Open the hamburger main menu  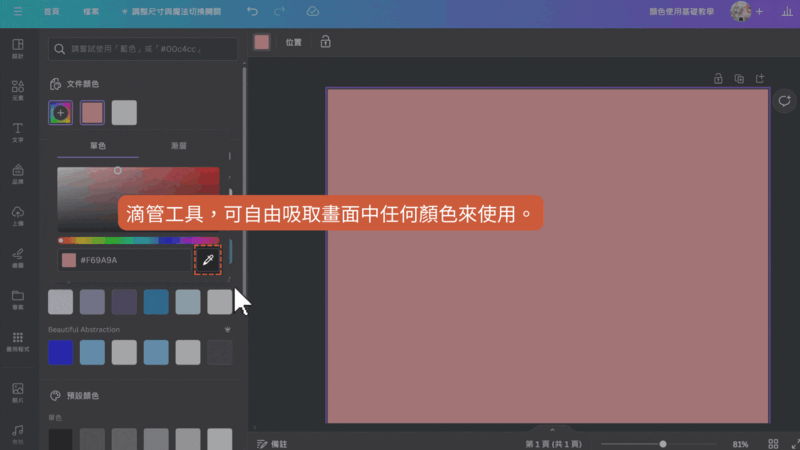click(x=17, y=12)
